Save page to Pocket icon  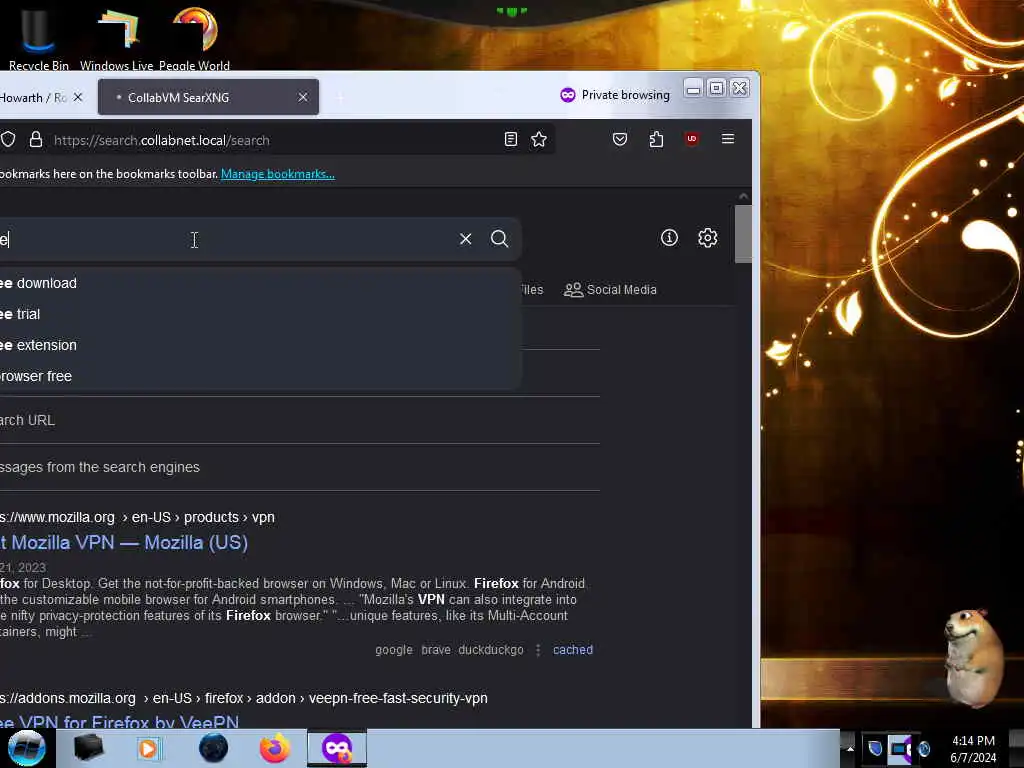(620, 139)
